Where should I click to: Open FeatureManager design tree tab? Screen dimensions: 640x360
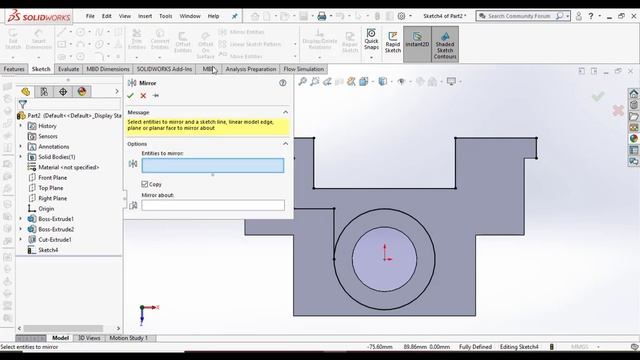[26, 91]
